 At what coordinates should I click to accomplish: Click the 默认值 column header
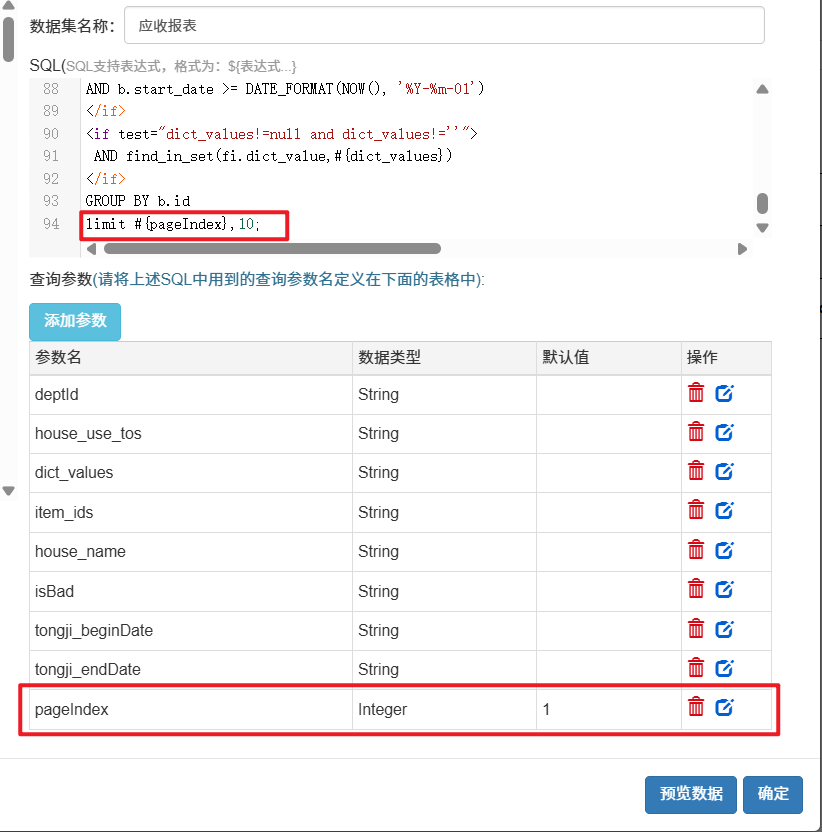coord(609,358)
